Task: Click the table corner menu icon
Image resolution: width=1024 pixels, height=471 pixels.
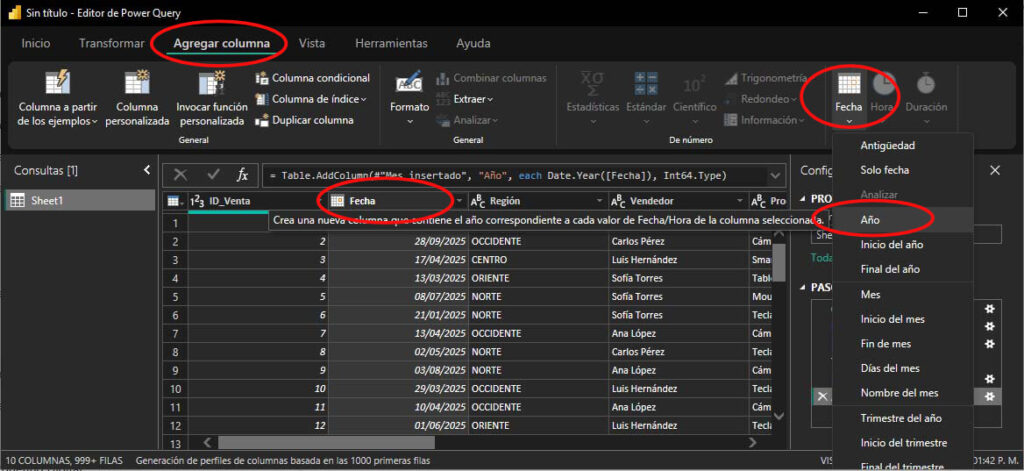Action: (174, 201)
